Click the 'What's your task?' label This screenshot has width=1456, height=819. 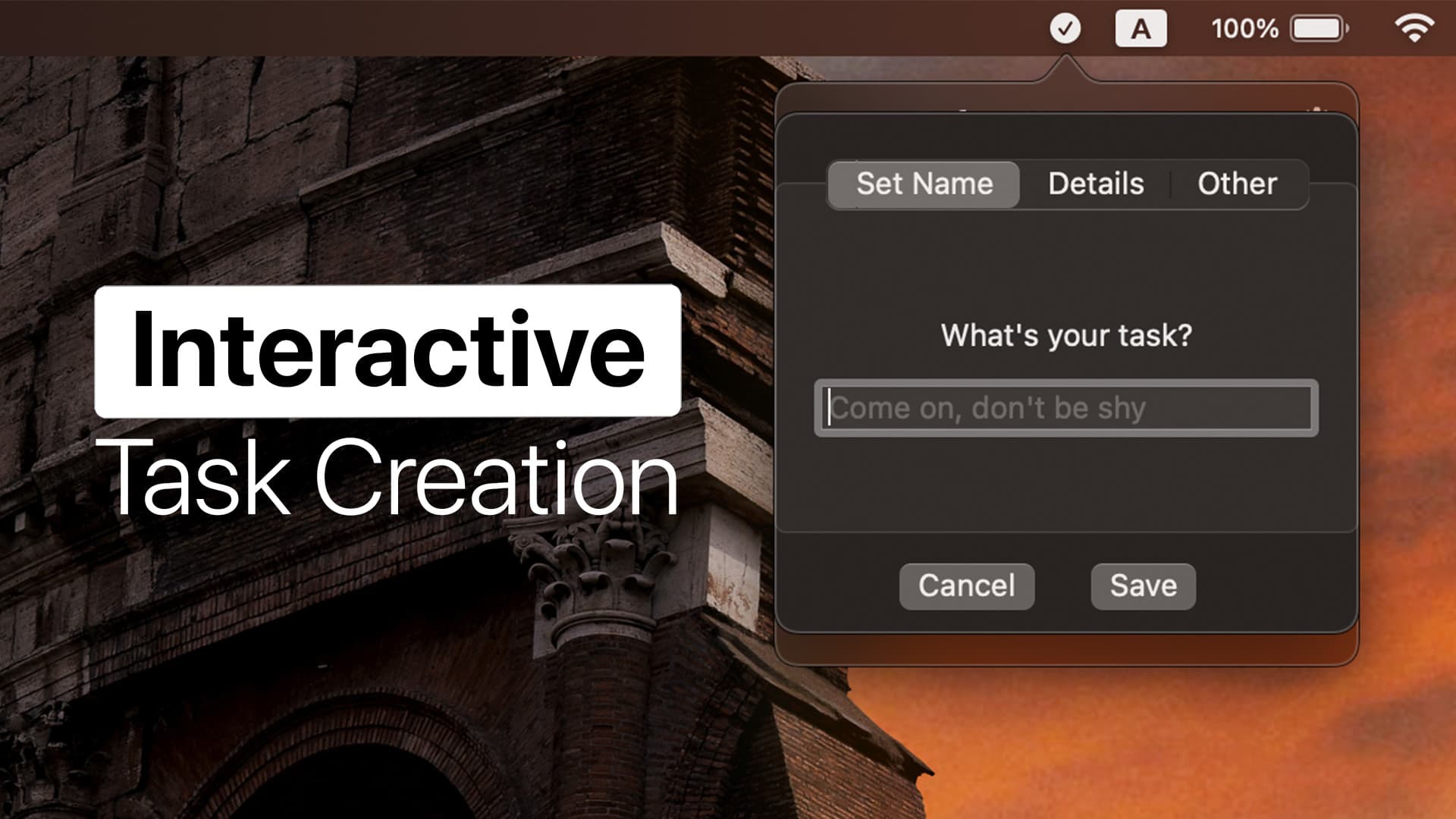pyautogui.click(x=1066, y=336)
